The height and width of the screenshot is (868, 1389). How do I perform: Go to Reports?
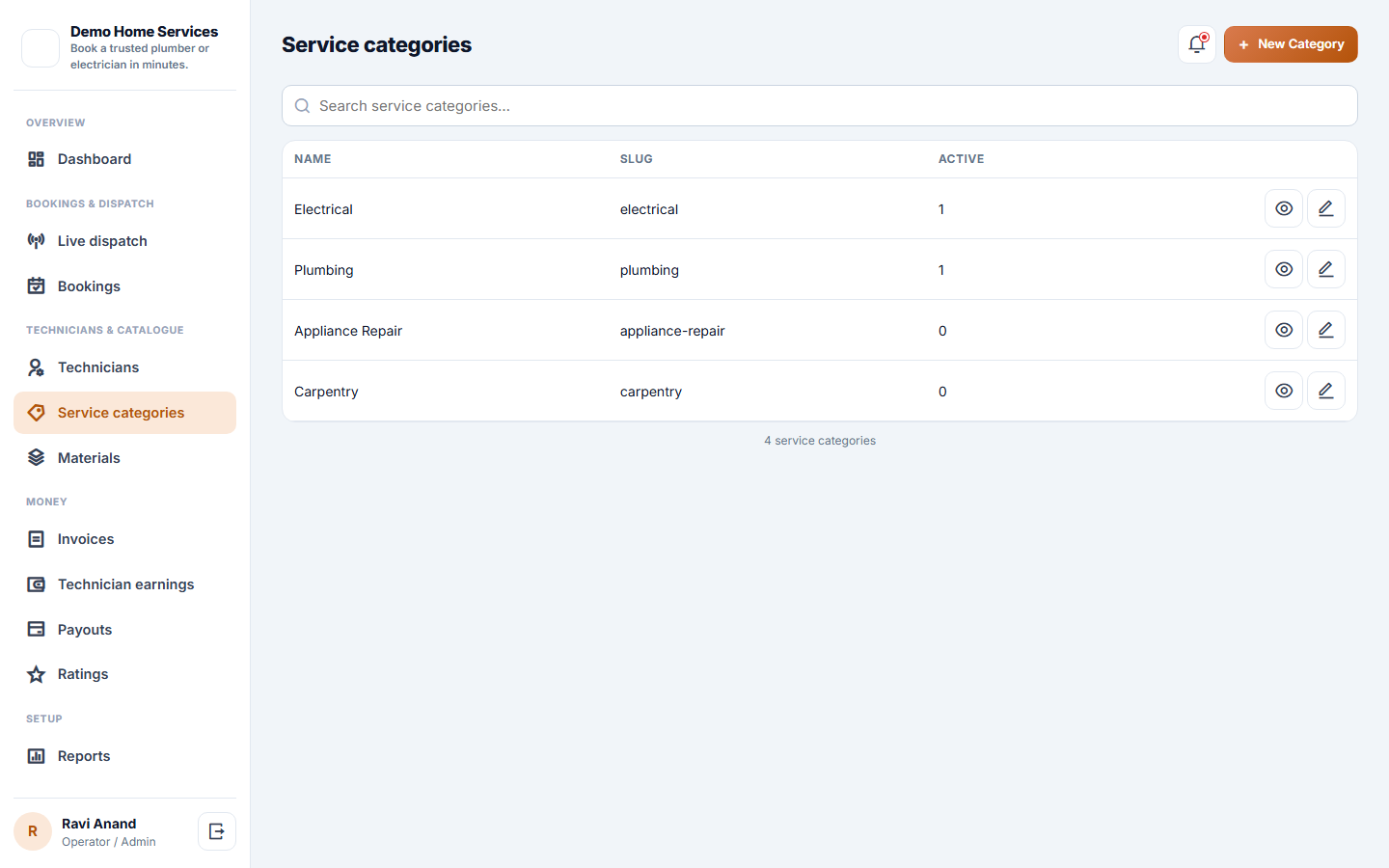point(124,756)
